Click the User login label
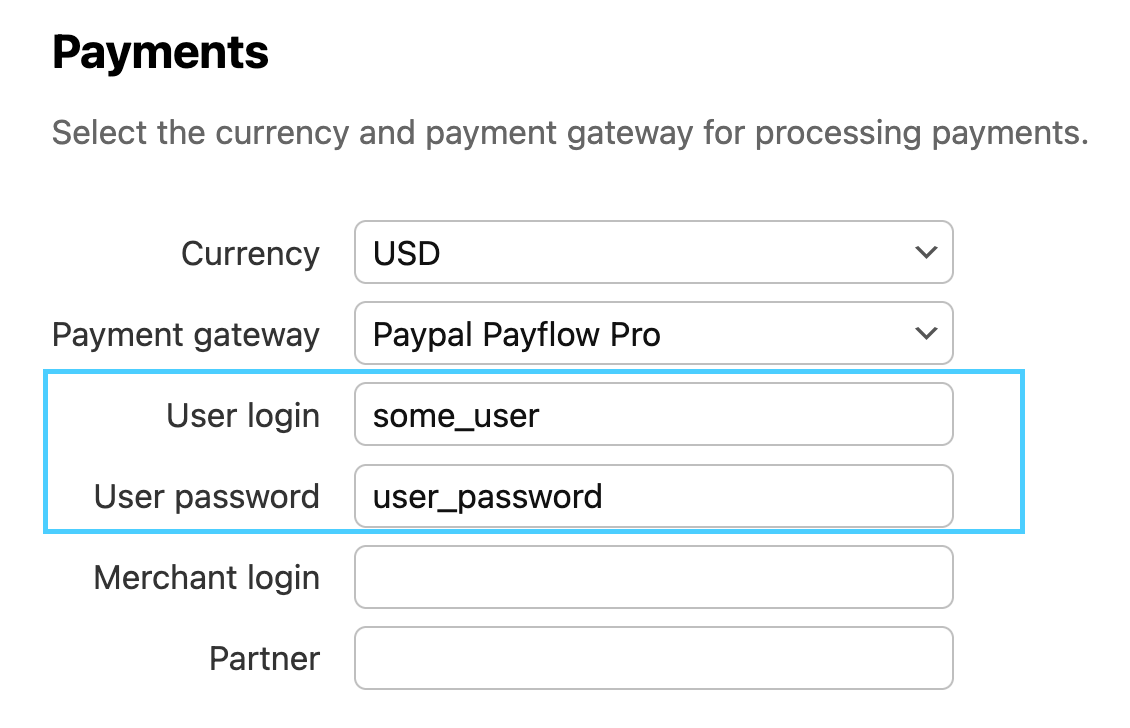The width and height of the screenshot is (1130, 728). (243, 416)
